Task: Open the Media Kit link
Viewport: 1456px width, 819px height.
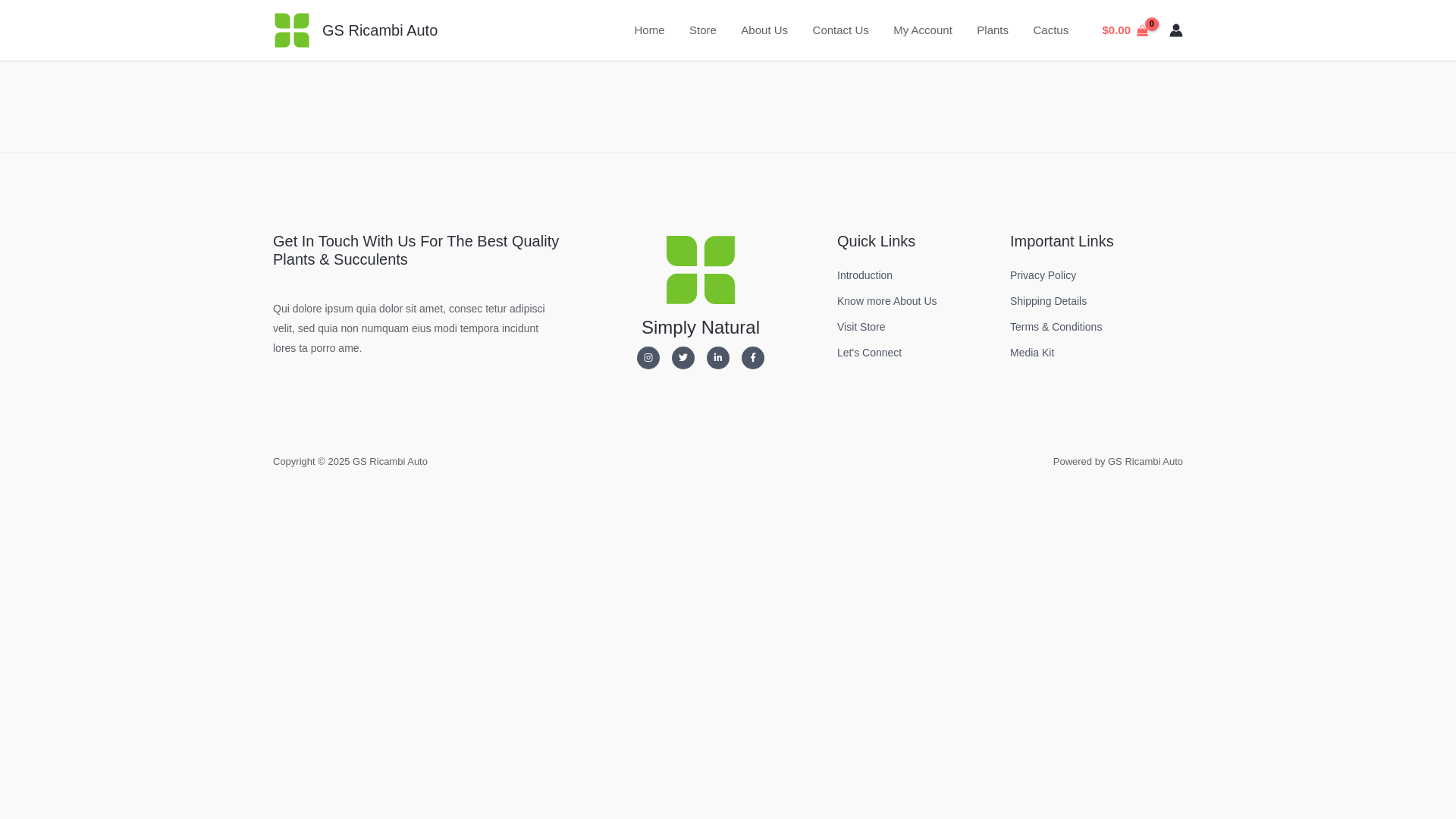Action: (x=1032, y=353)
